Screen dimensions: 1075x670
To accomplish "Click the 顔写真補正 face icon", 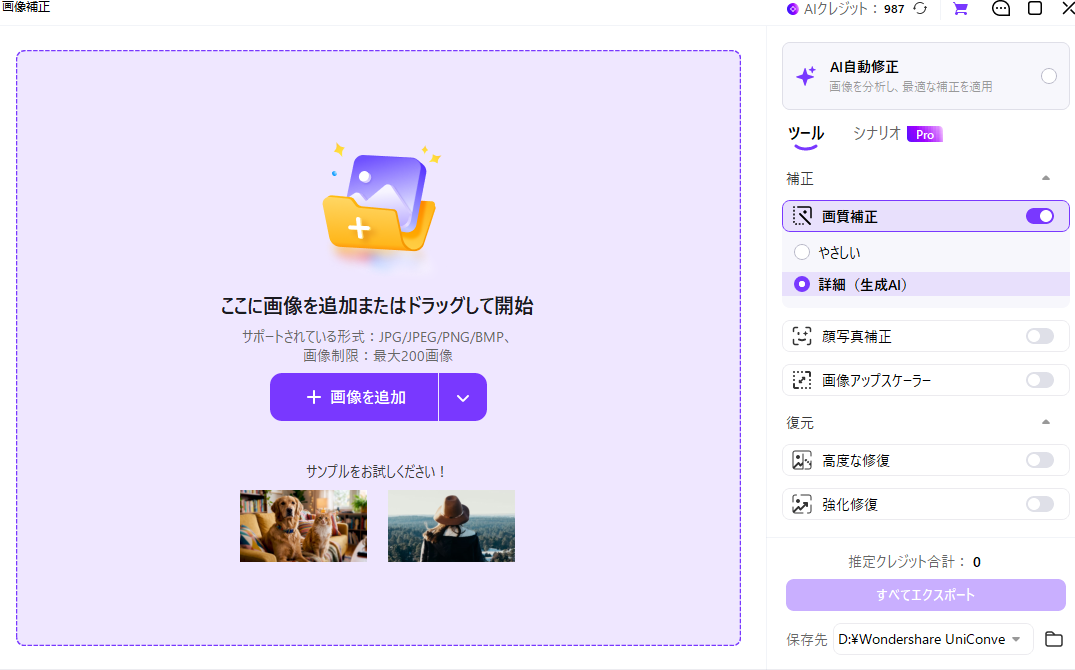I will click(x=802, y=336).
